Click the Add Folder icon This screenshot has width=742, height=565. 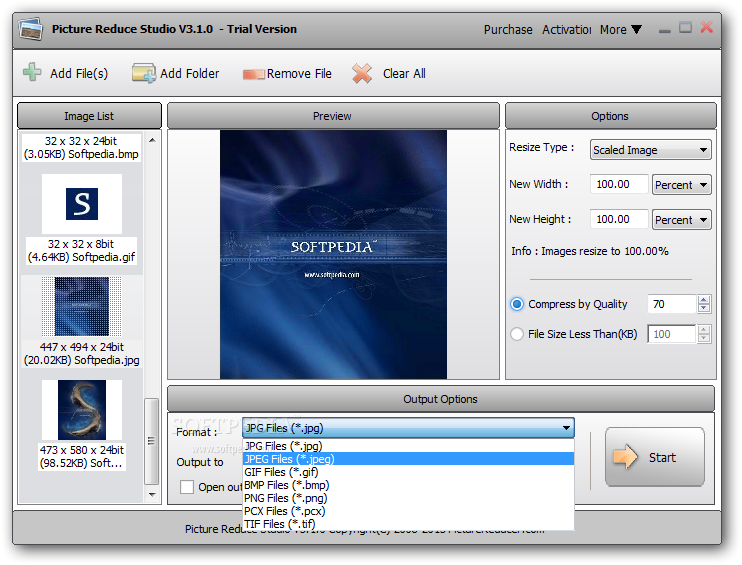143,73
